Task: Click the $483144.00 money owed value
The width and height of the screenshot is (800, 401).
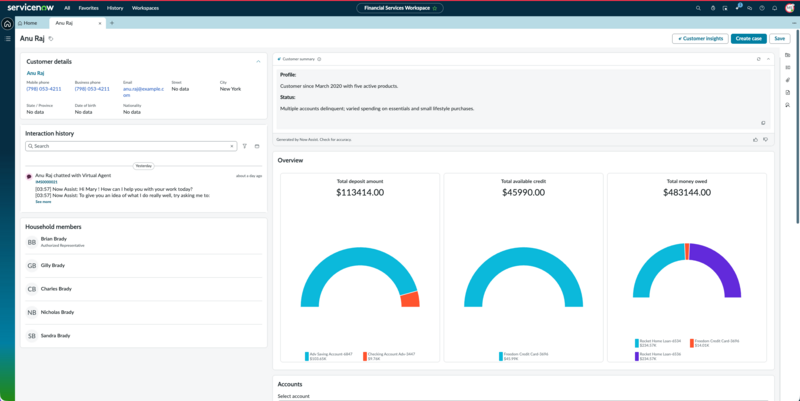Action: pos(687,192)
